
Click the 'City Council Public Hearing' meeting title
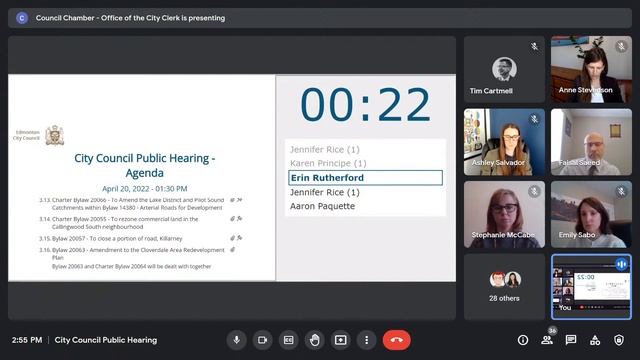click(106, 340)
